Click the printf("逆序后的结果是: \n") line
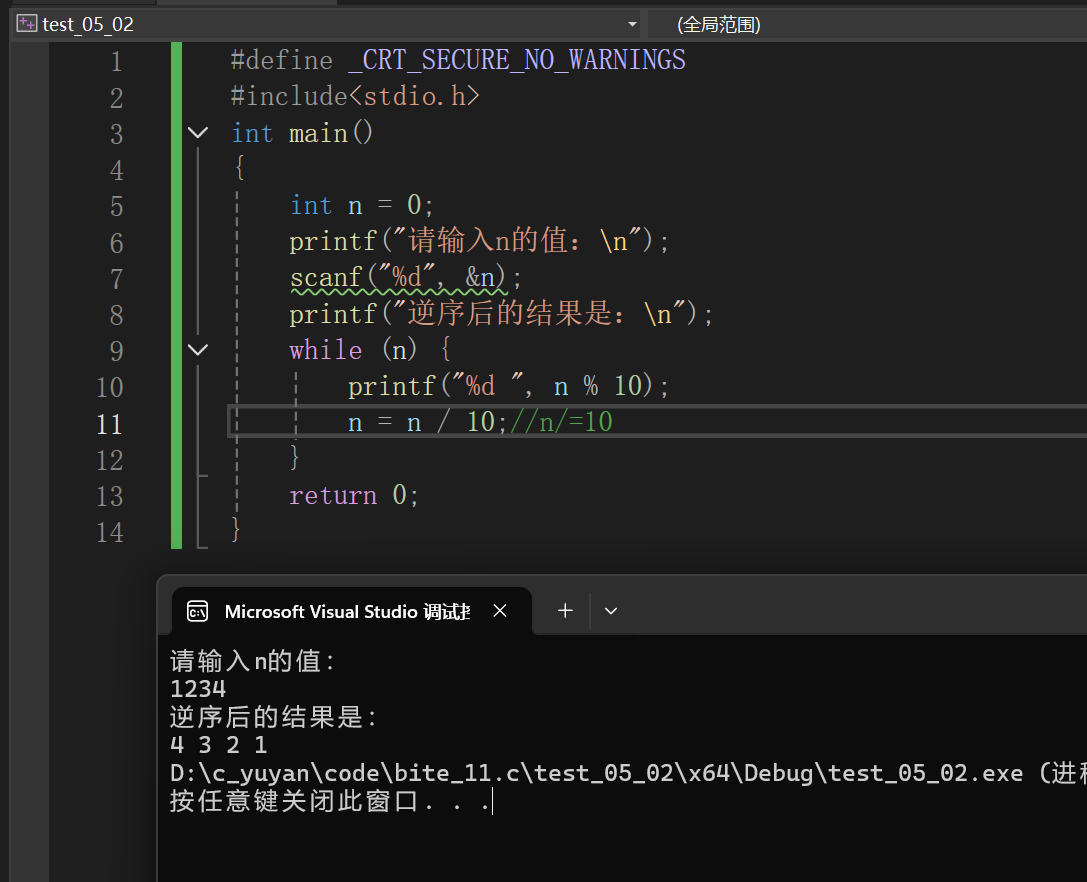The width and height of the screenshot is (1087, 882). (x=501, y=314)
